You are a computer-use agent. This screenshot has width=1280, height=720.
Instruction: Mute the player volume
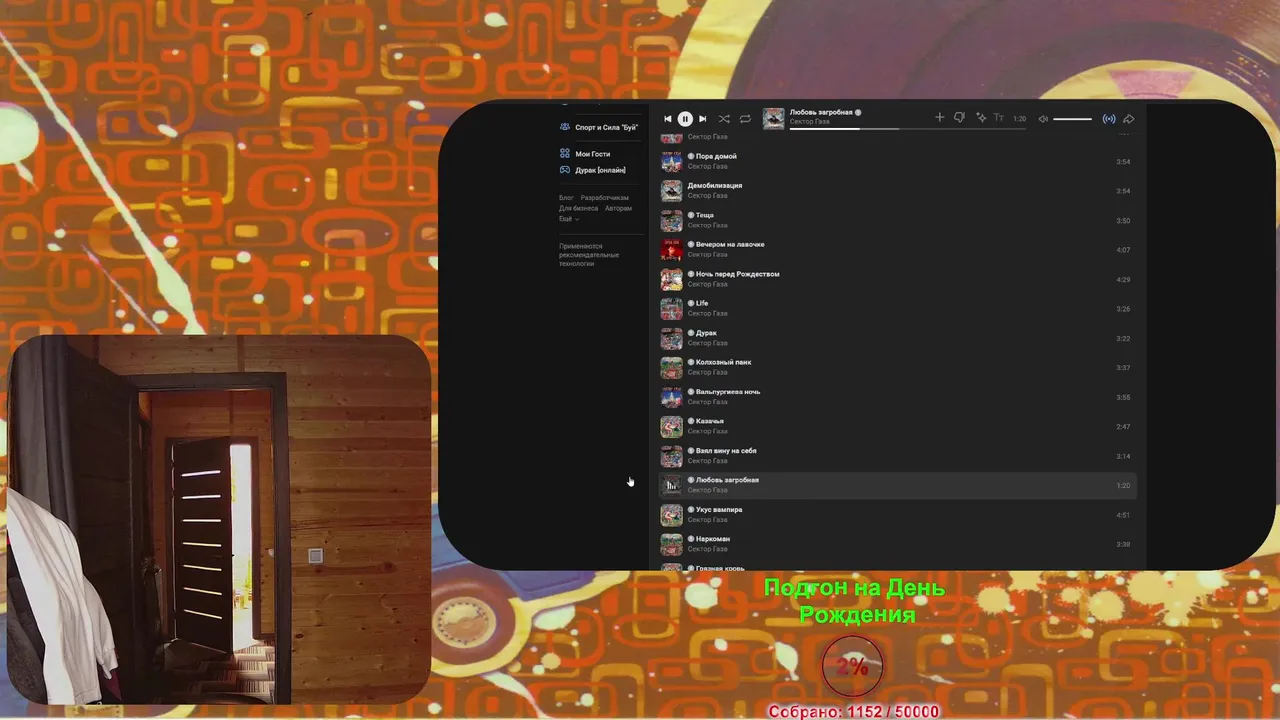1043,119
